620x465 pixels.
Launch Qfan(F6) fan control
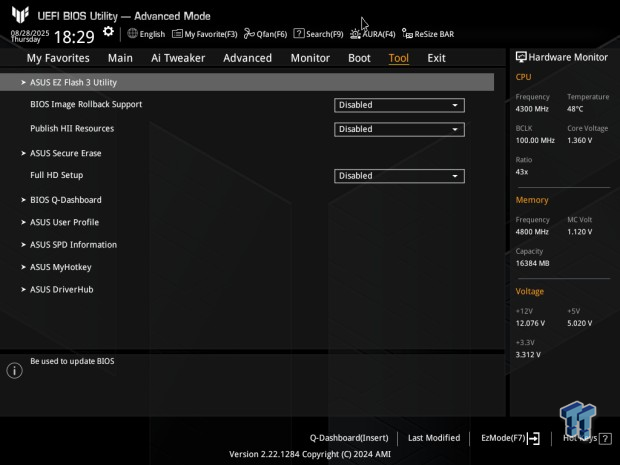[265, 34]
